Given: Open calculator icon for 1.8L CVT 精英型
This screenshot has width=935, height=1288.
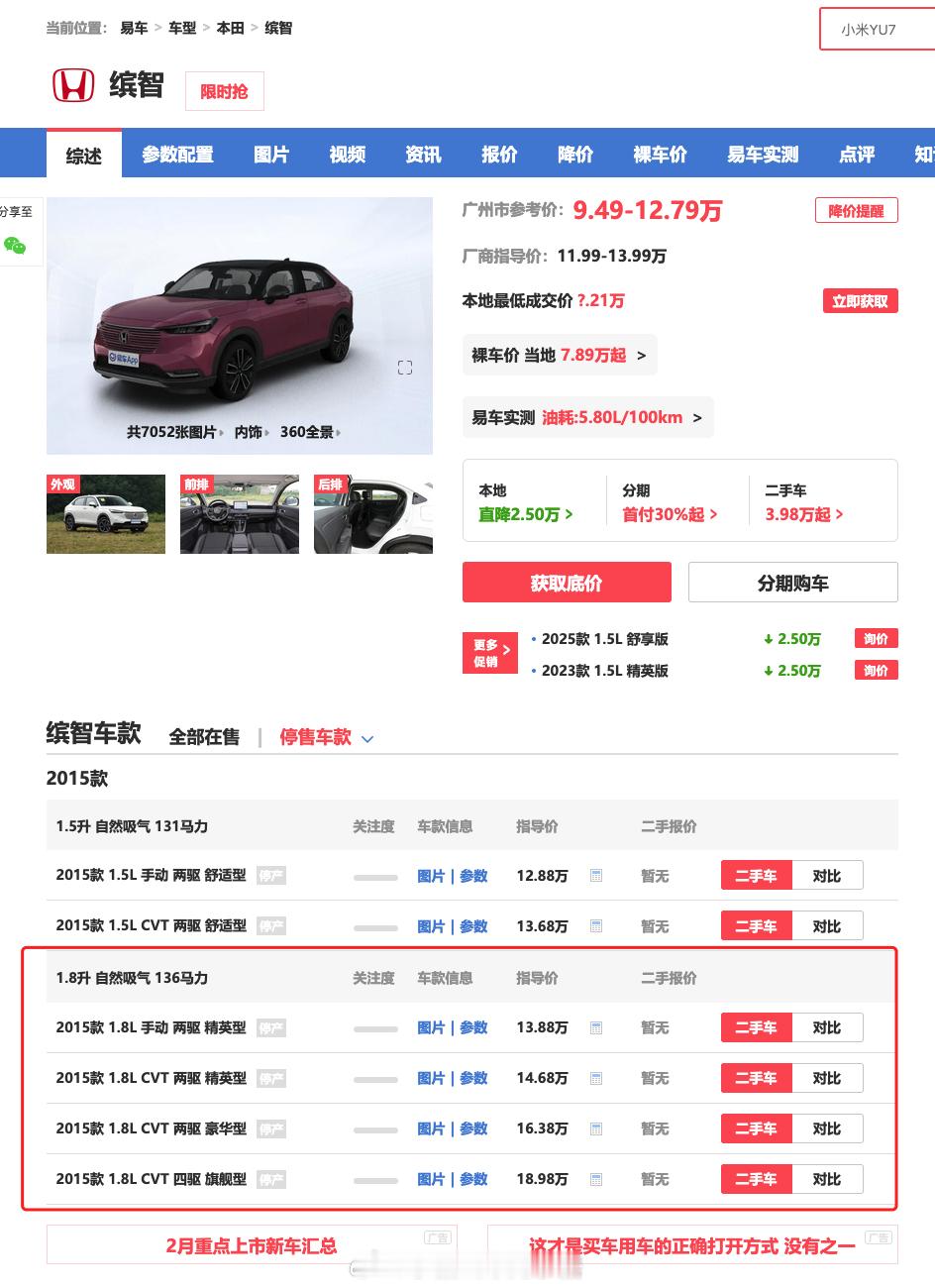Looking at the screenshot, I should point(596,1079).
